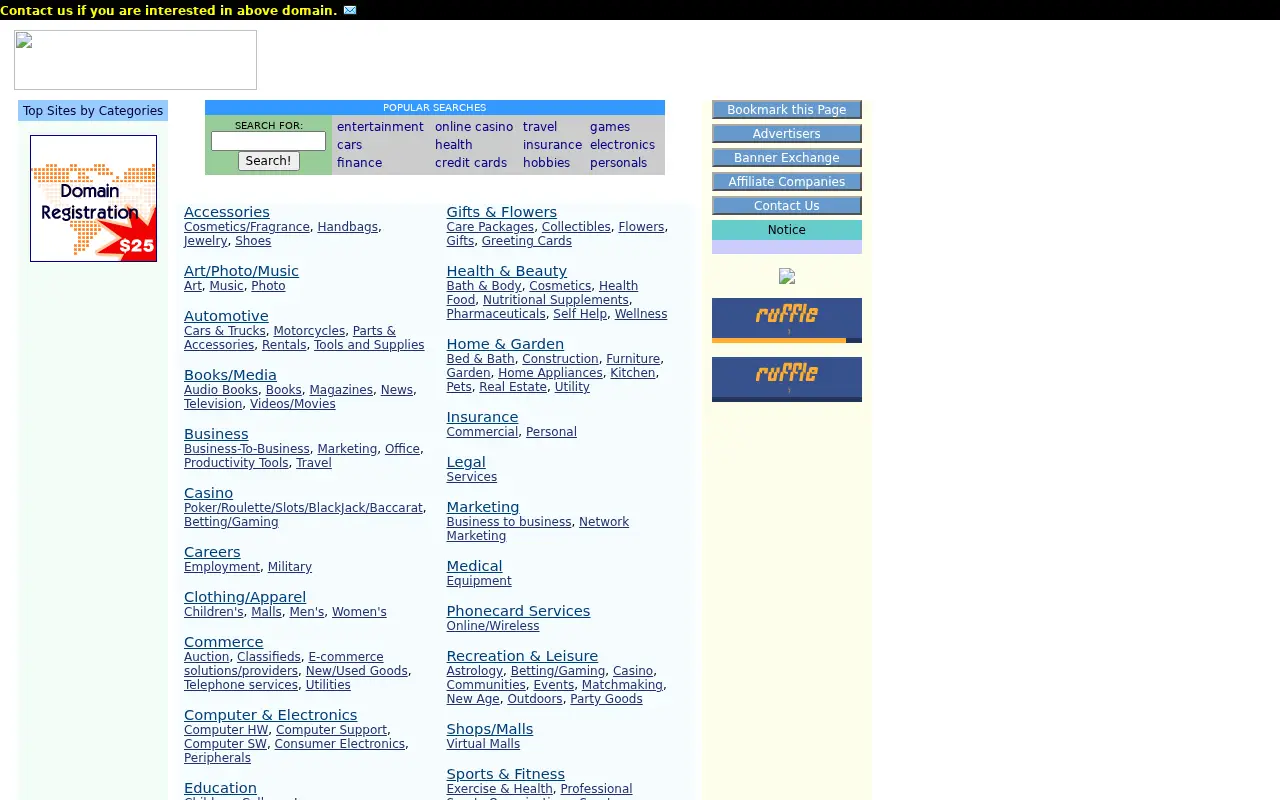Open the Accessories category heading
Screen dimensions: 1280x800
point(227,212)
